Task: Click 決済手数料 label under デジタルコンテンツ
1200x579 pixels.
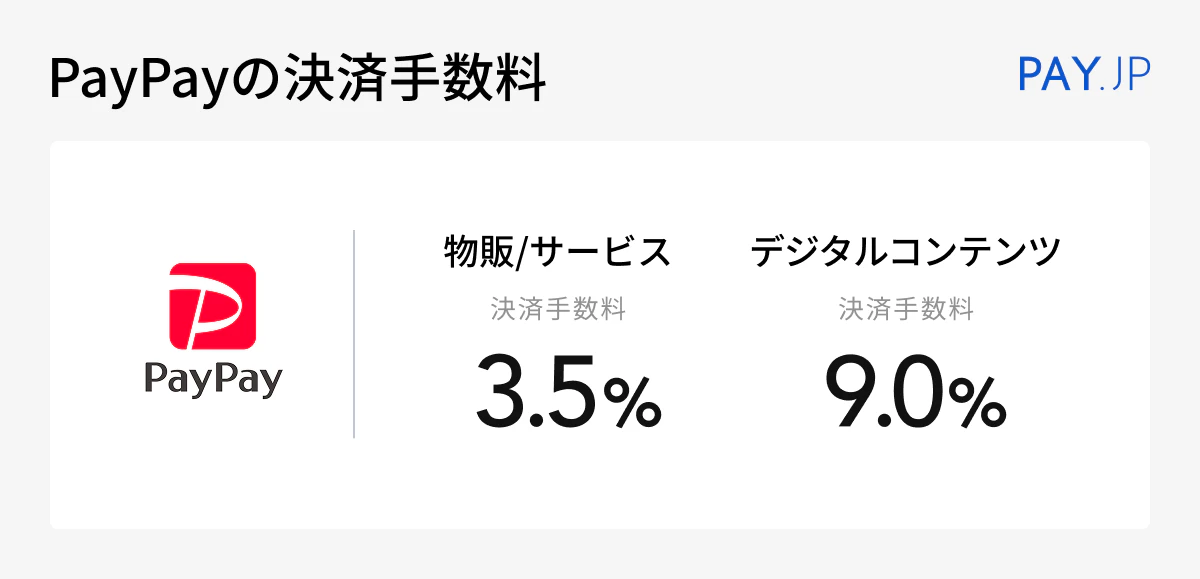Action: coord(906,310)
